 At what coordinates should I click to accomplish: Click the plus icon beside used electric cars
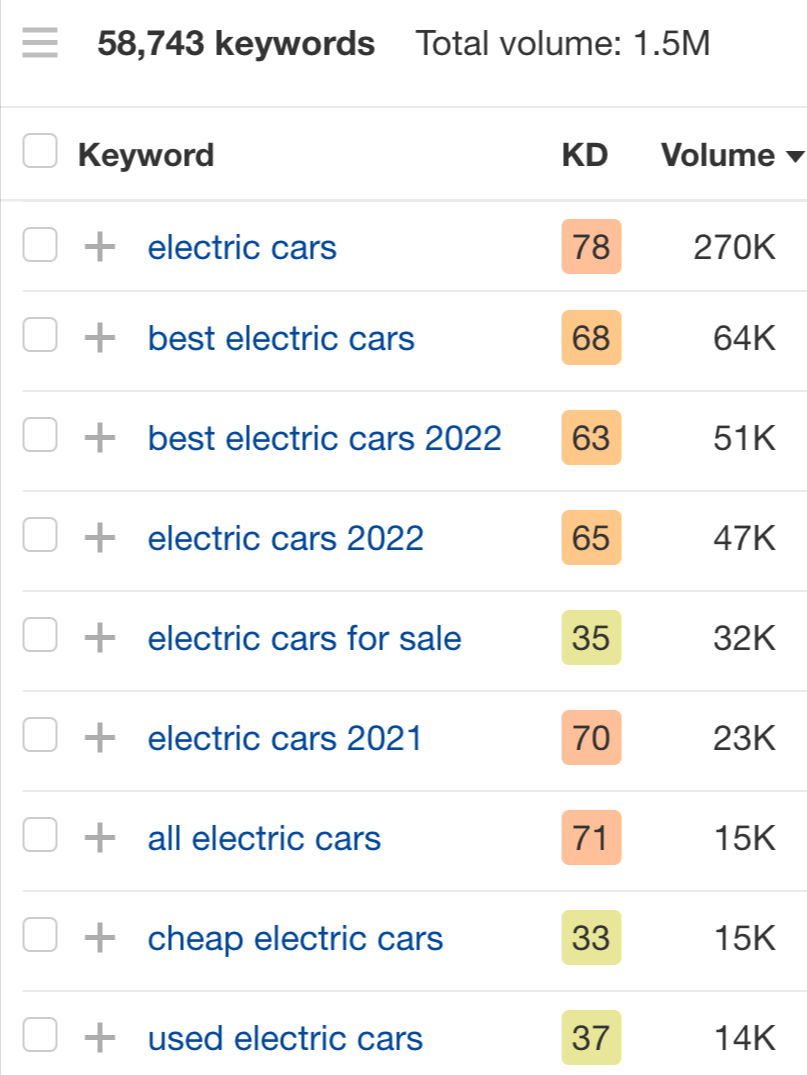point(98,1038)
